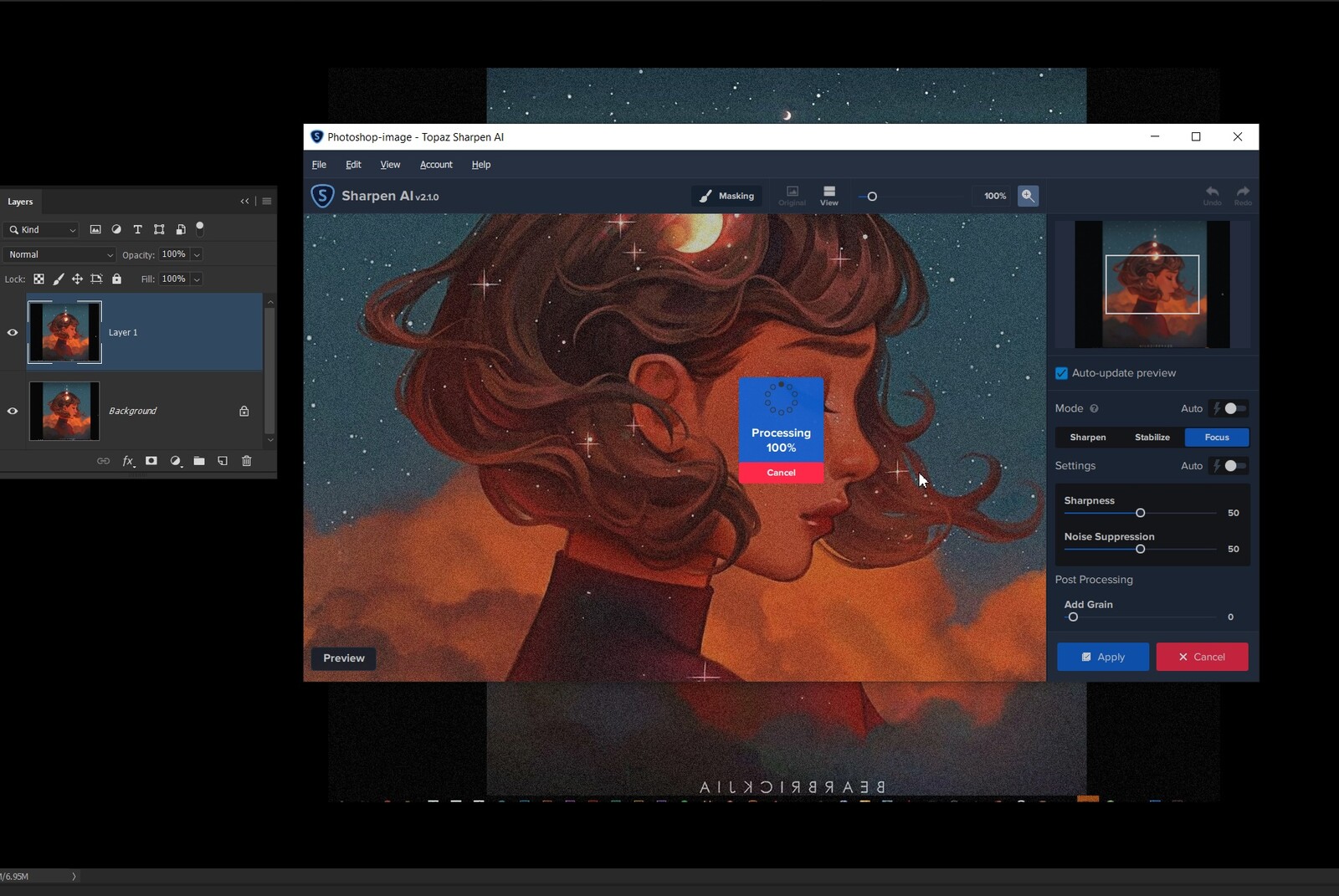Select the Stabilize mode tab
This screenshot has width=1339, height=896.
pos(1152,438)
